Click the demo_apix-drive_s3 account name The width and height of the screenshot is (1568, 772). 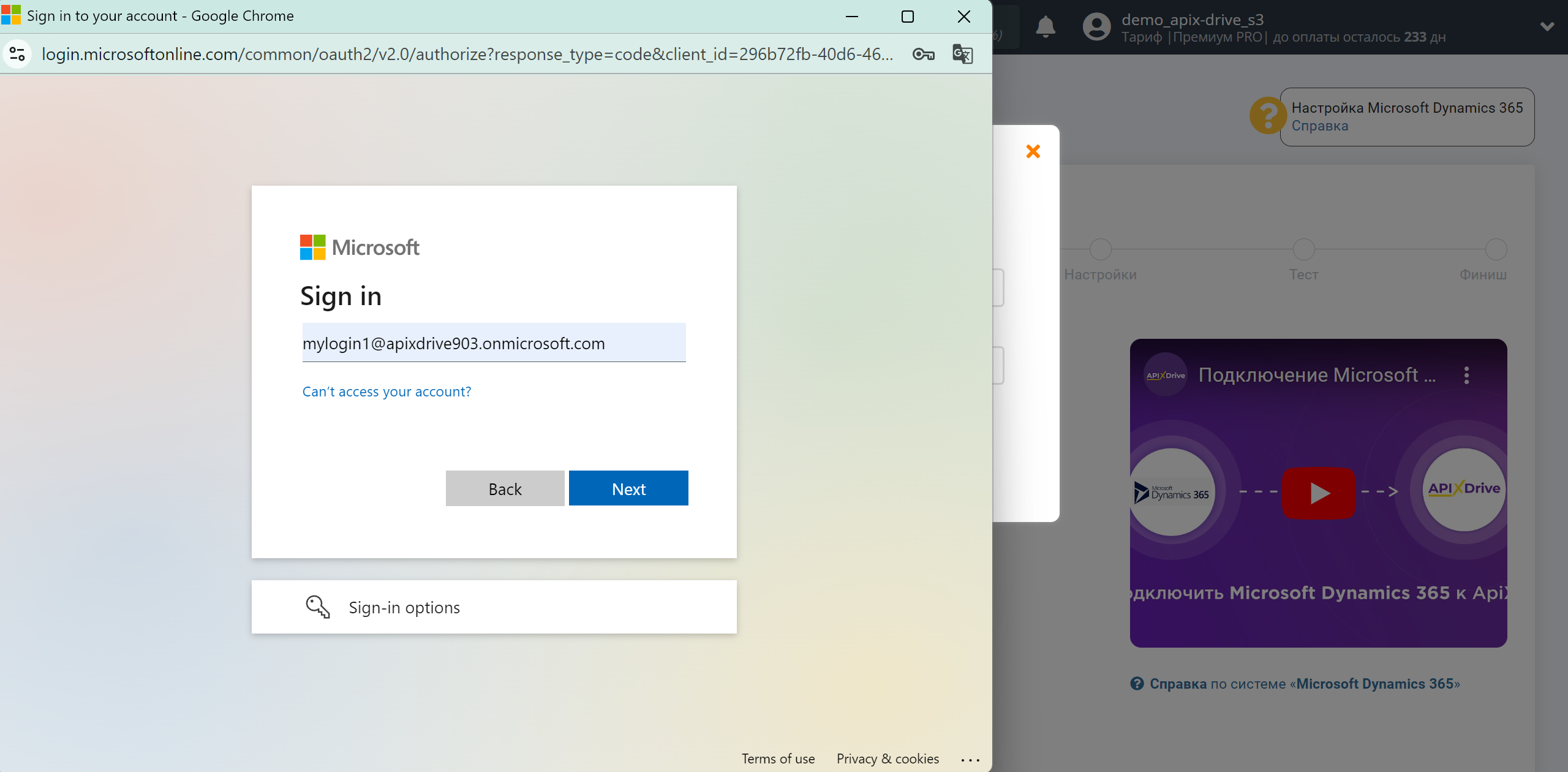click(1193, 20)
